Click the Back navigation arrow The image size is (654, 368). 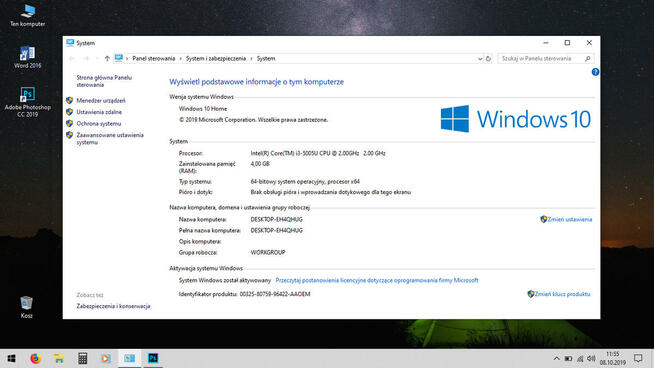[x=72, y=58]
